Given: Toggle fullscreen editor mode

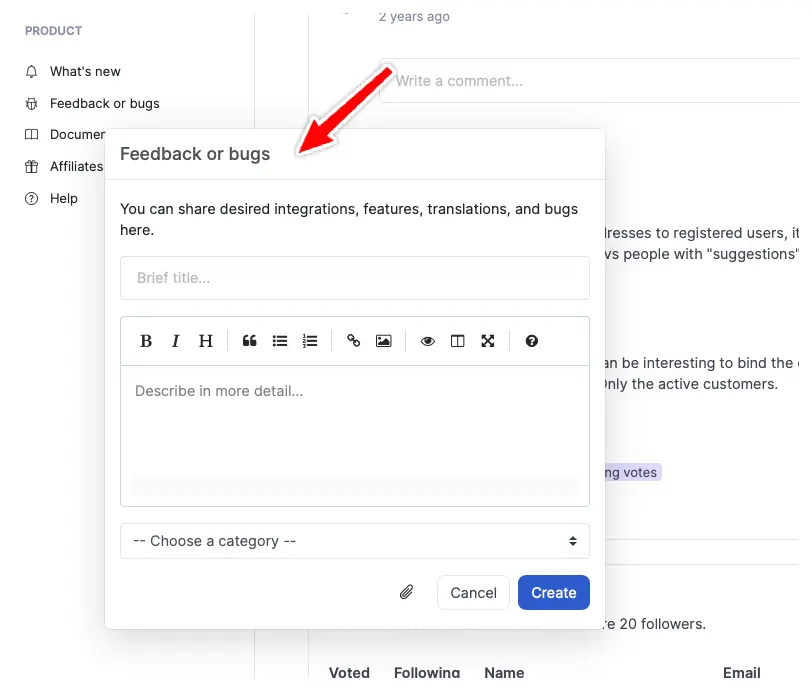Looking at the screenshot, I should point(488,341).
